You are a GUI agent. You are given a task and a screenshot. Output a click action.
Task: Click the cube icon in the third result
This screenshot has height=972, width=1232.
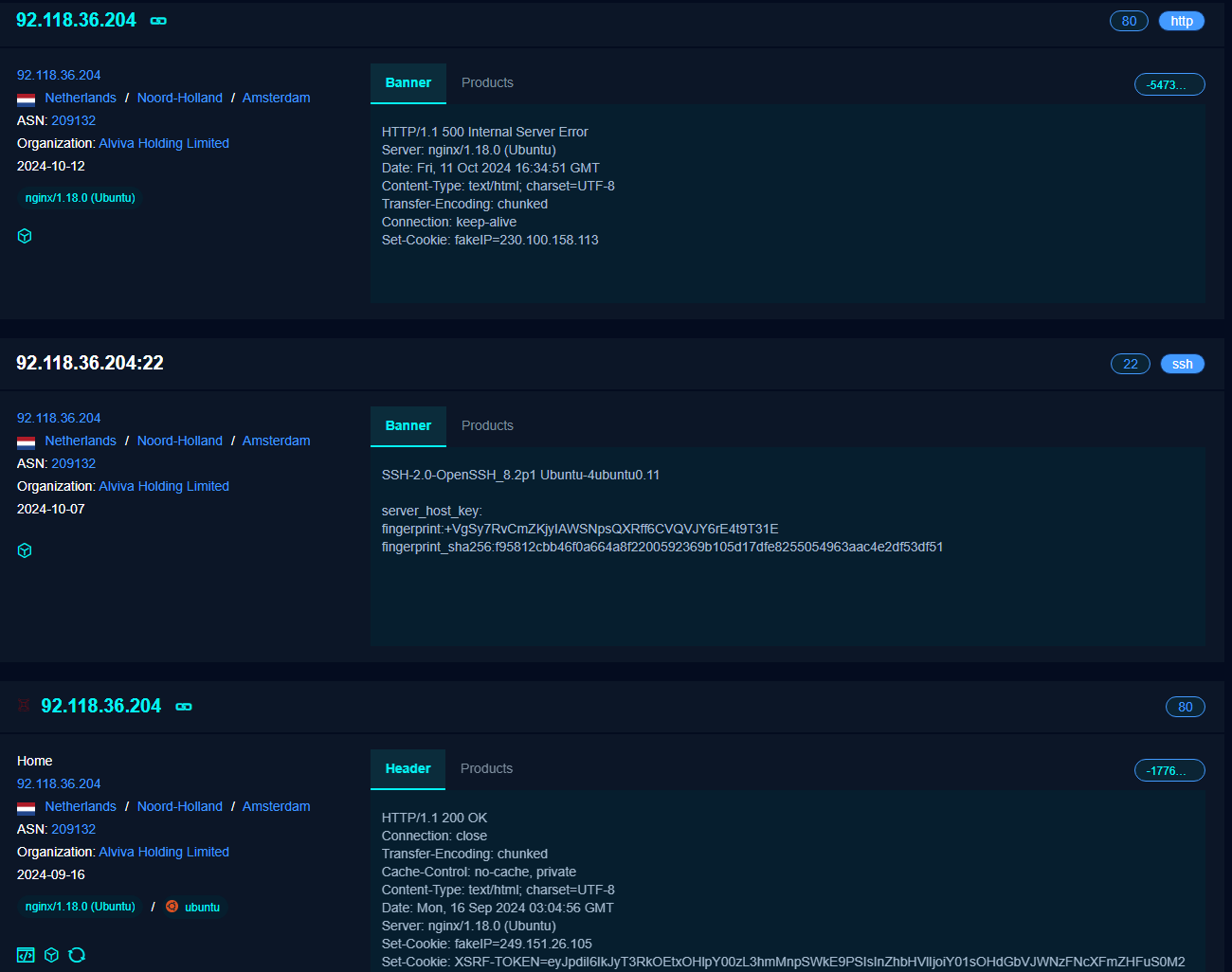[51, 955]
